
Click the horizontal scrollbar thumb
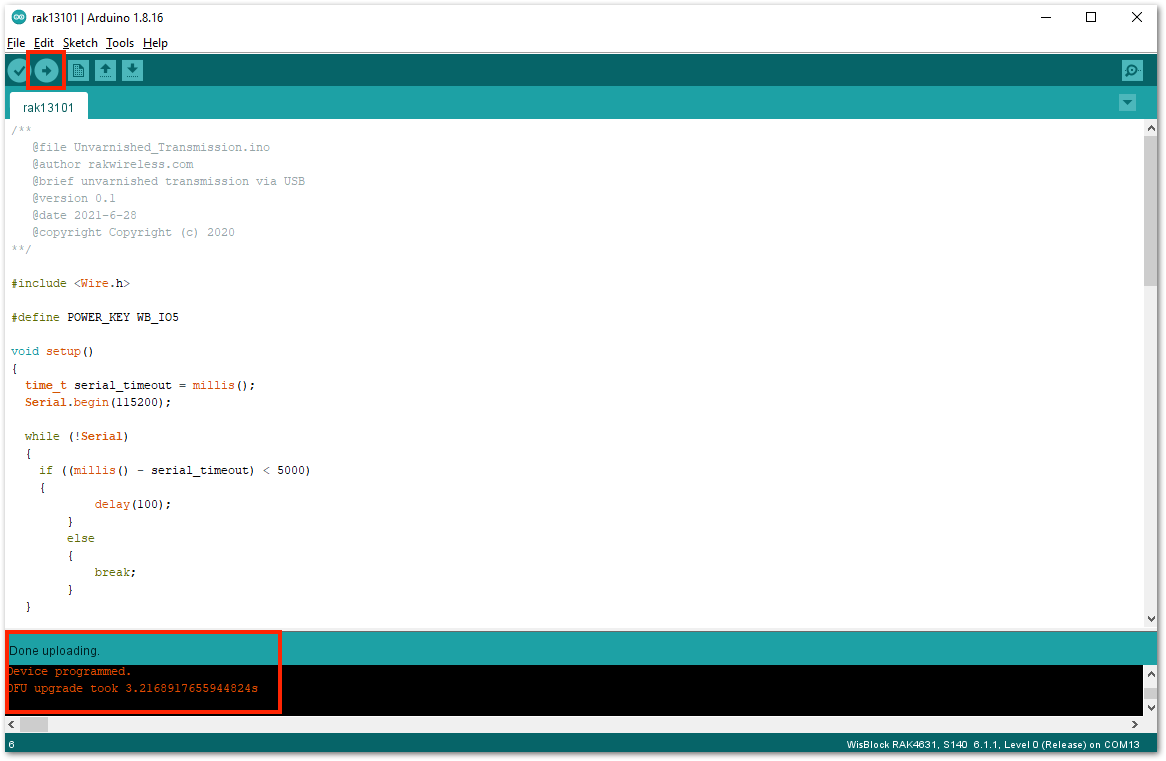coord(33,724)
